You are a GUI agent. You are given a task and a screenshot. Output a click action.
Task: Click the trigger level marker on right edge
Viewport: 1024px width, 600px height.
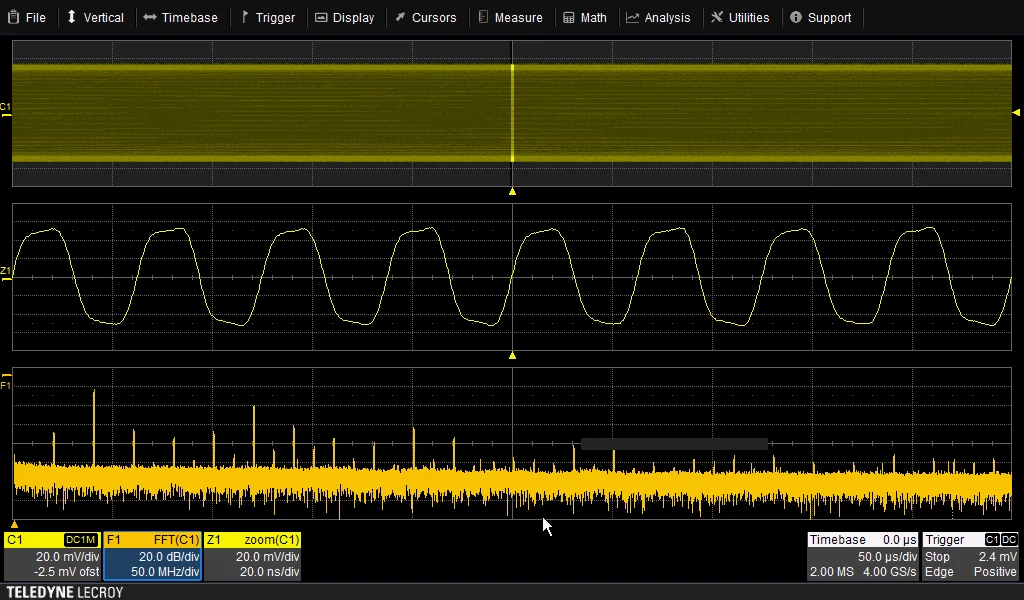(x=1016, y=113)
